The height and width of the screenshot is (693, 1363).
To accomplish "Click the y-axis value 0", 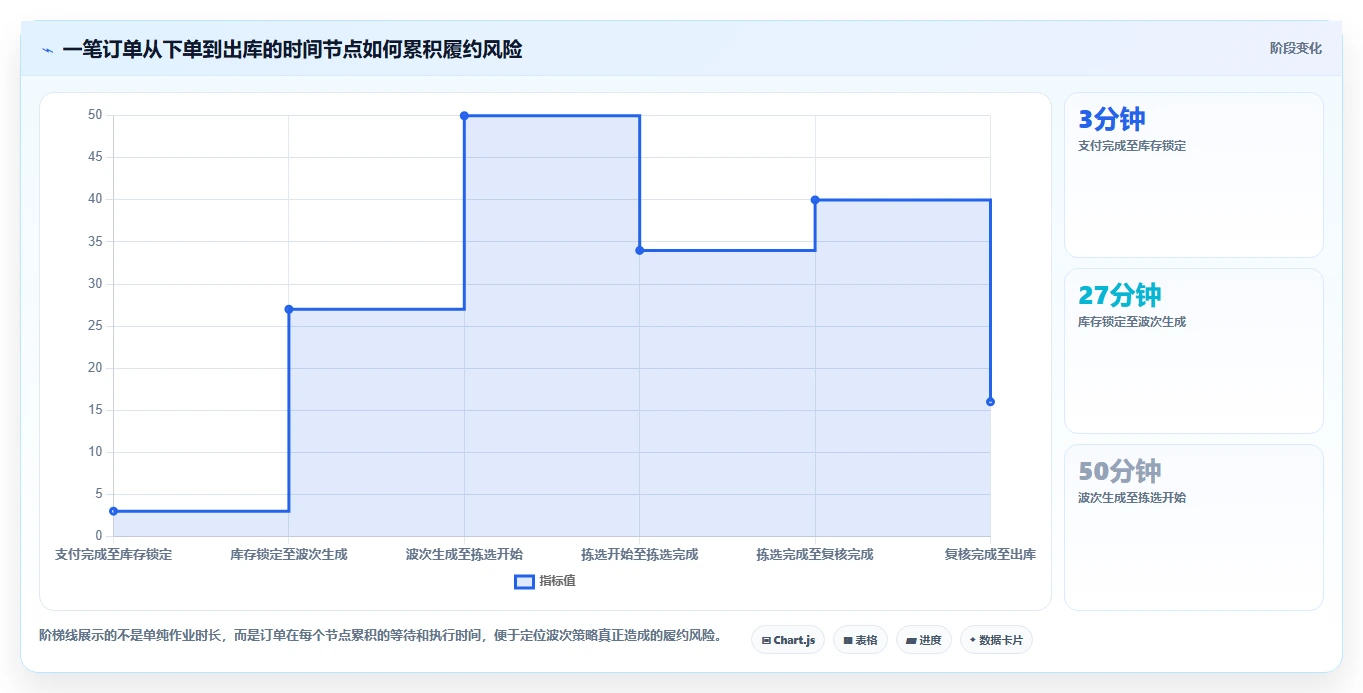I will 99,536.
